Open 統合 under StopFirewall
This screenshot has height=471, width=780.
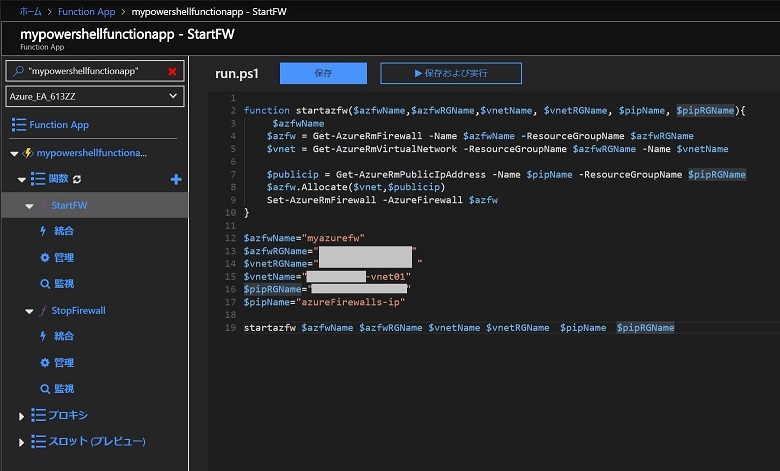[63, 336]
